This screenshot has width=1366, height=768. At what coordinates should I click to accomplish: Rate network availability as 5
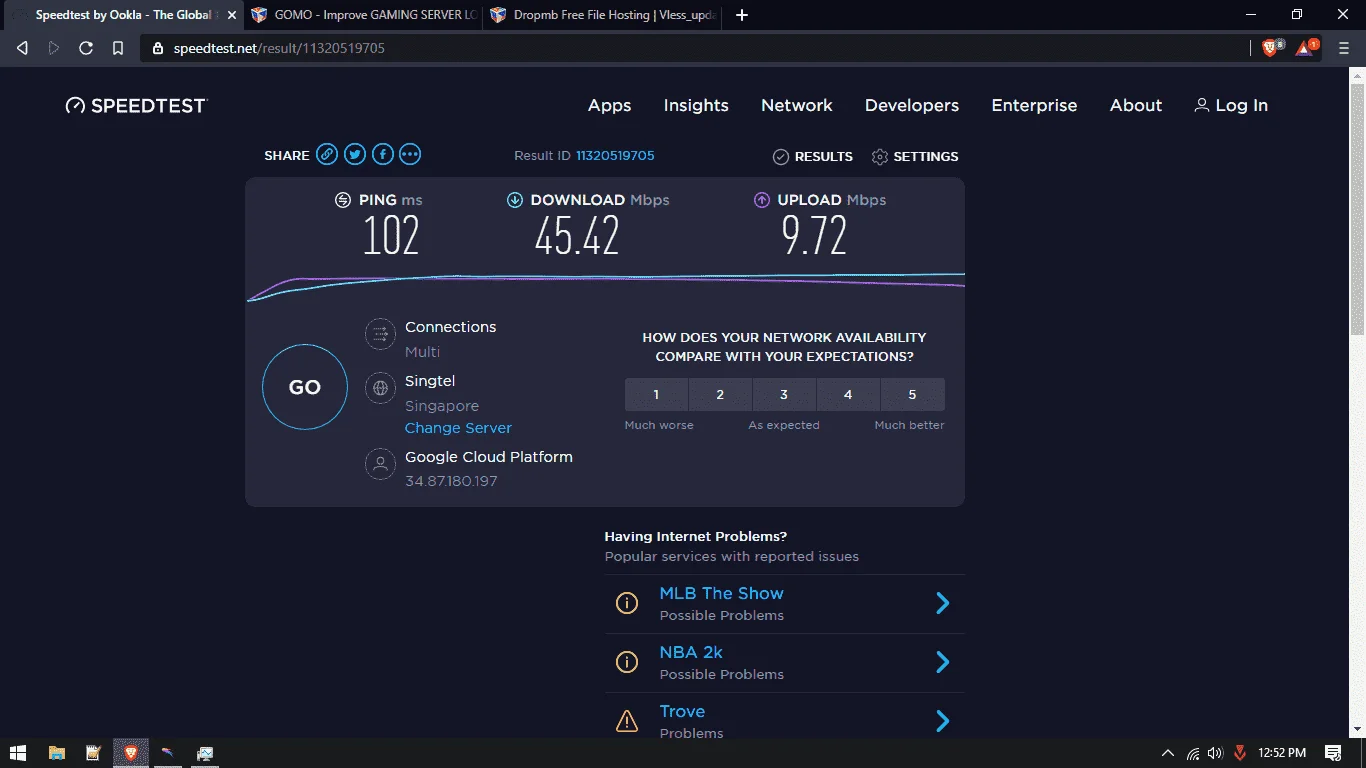(x=912, y=394)
